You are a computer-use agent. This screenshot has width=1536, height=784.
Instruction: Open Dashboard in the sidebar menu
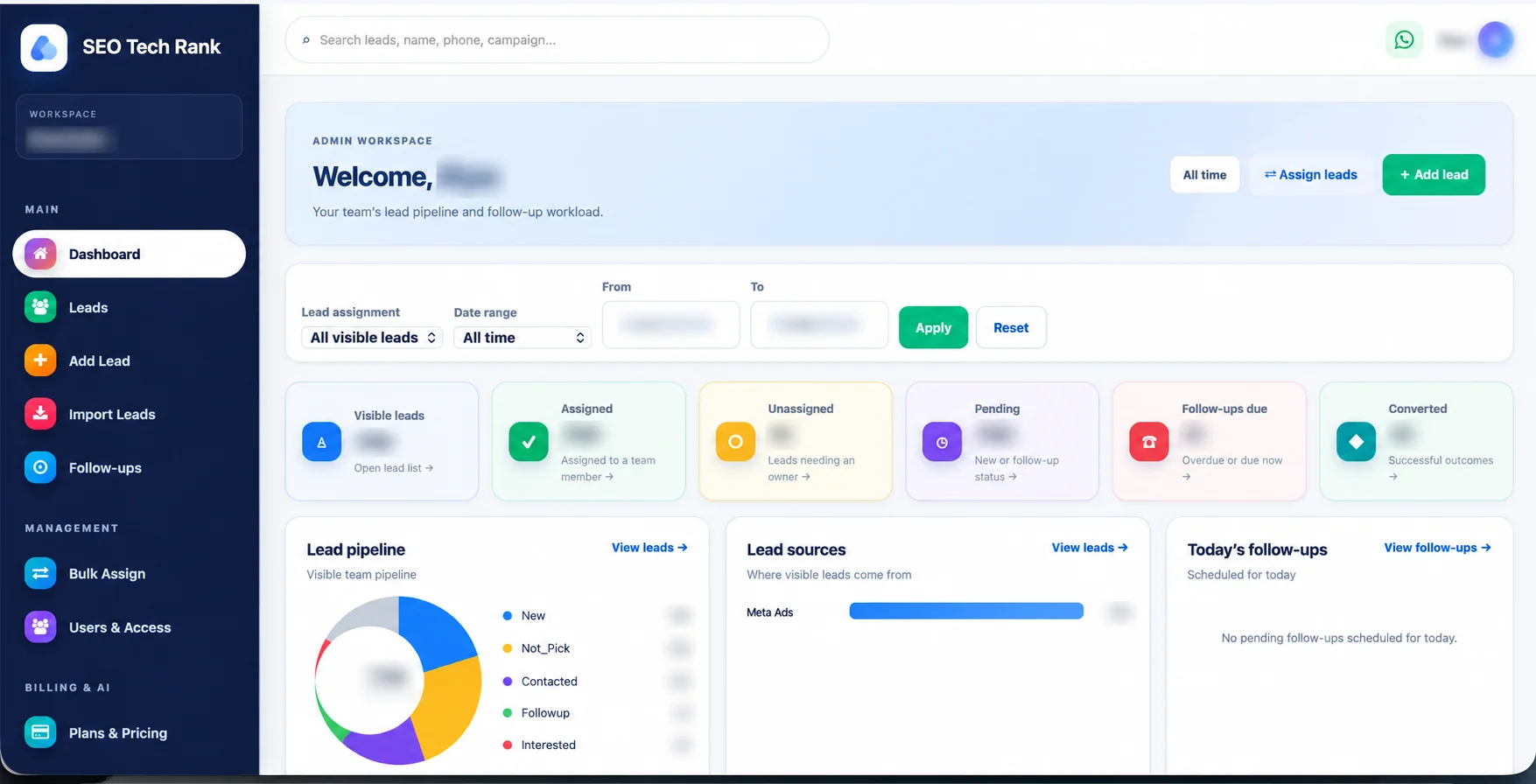130,254
